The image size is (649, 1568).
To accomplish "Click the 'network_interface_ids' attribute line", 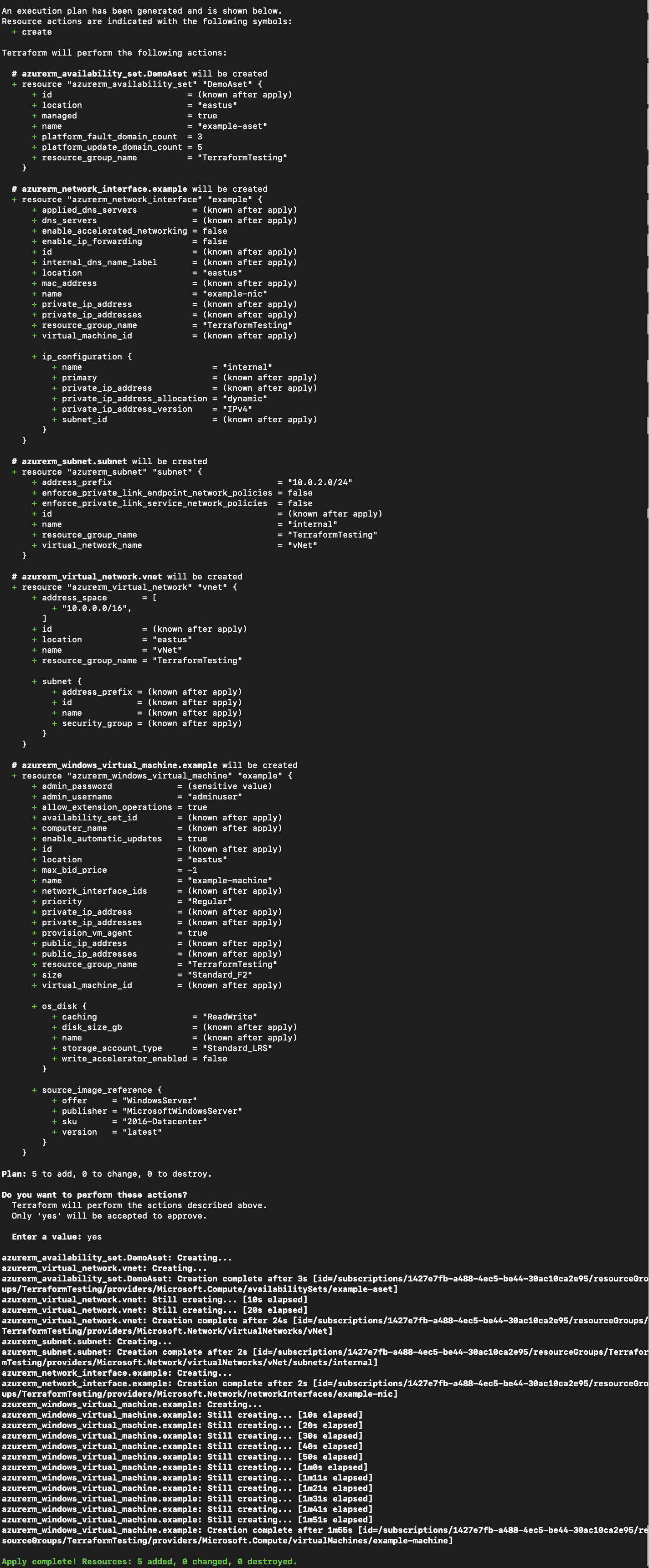I will tap(156, 891).
